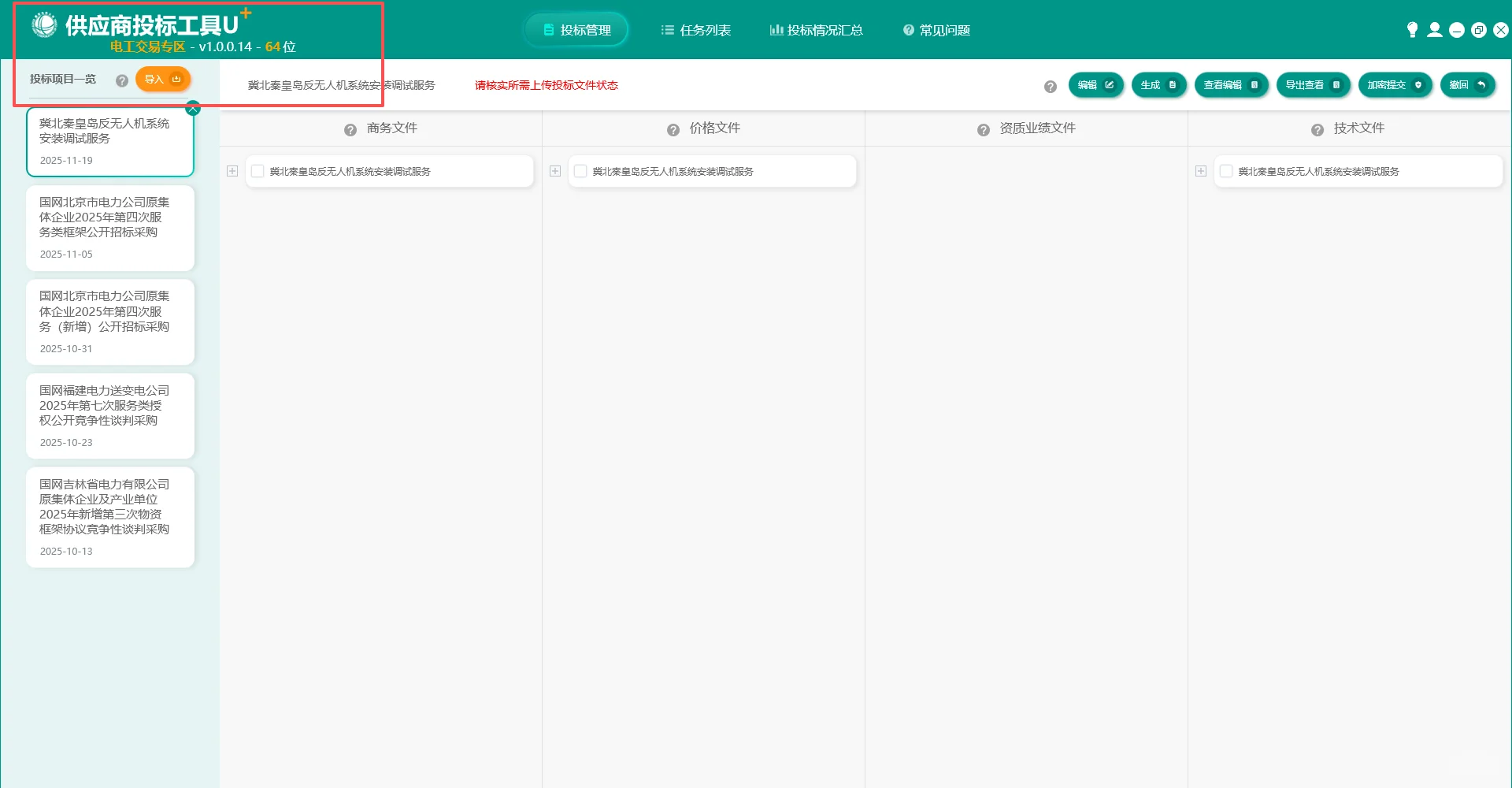Click the help icon next to 商务文件 header
1512x788 pixels.
click(x=350, y=129)
